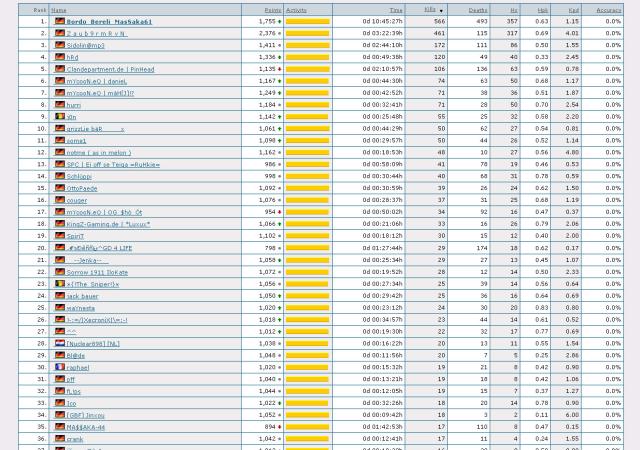Click the activity bar for rank 1 player

click(x=307, y=21)
